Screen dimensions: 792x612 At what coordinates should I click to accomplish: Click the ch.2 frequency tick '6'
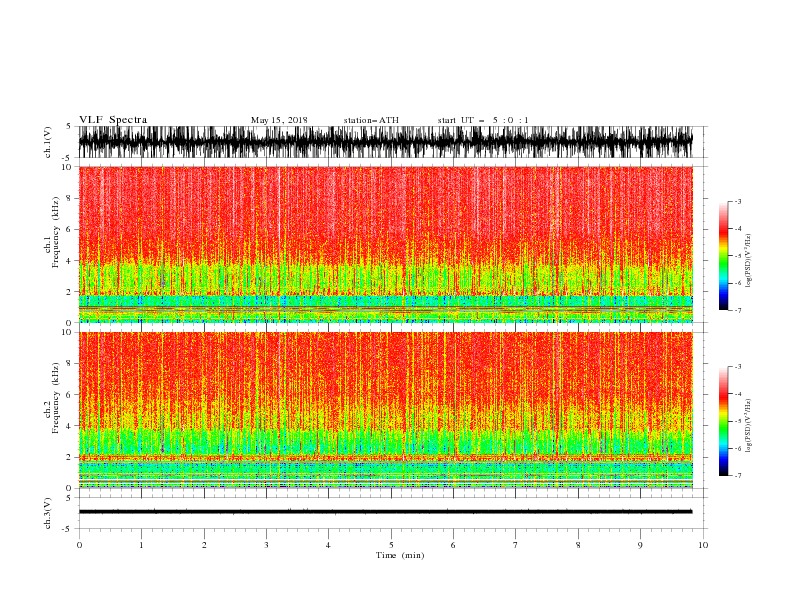69,395
